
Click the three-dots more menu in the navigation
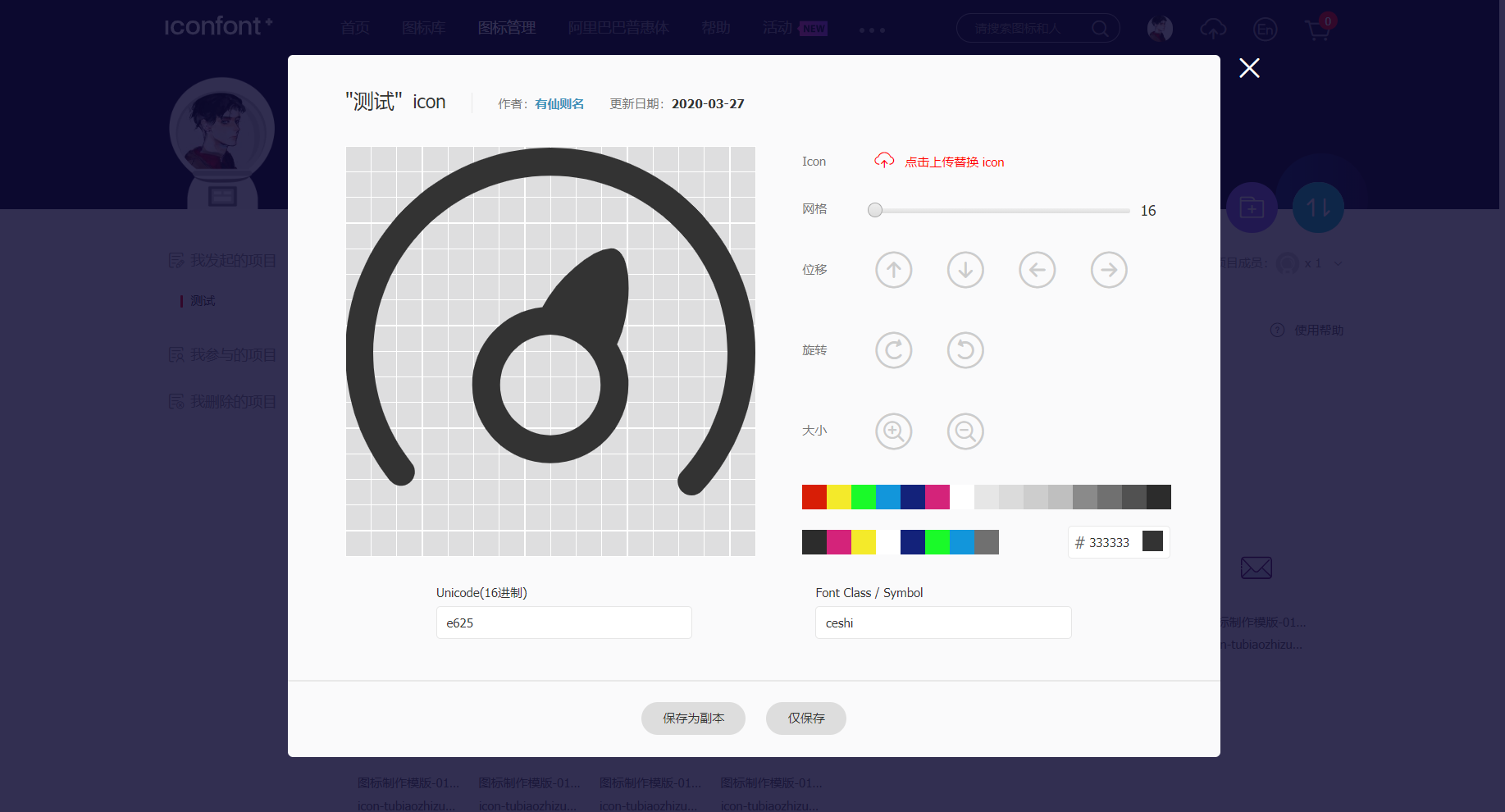click(872, 30)
